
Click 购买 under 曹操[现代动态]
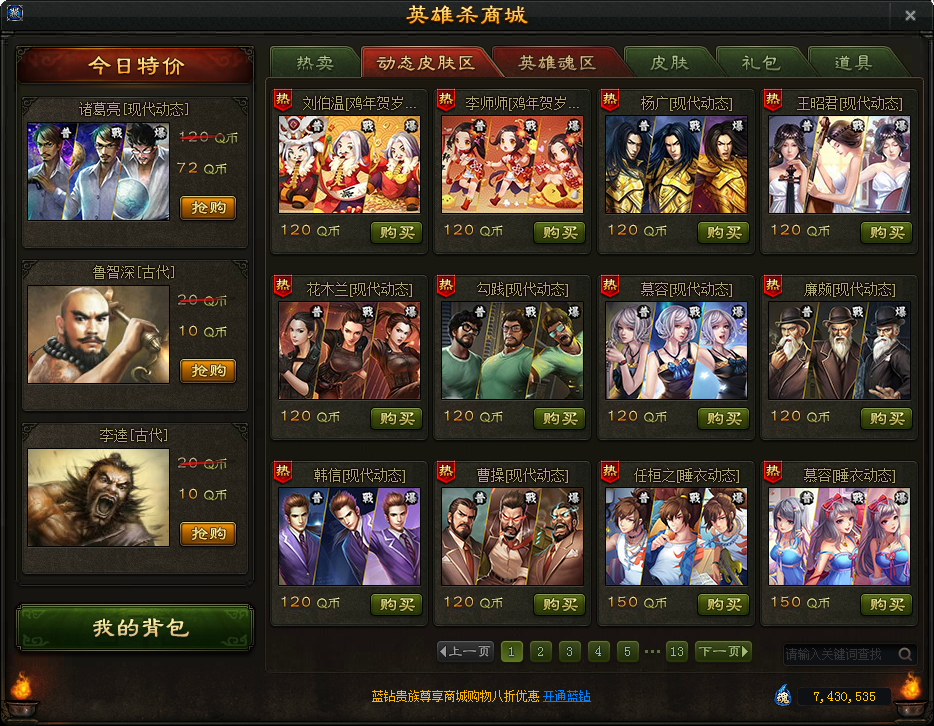559,605
